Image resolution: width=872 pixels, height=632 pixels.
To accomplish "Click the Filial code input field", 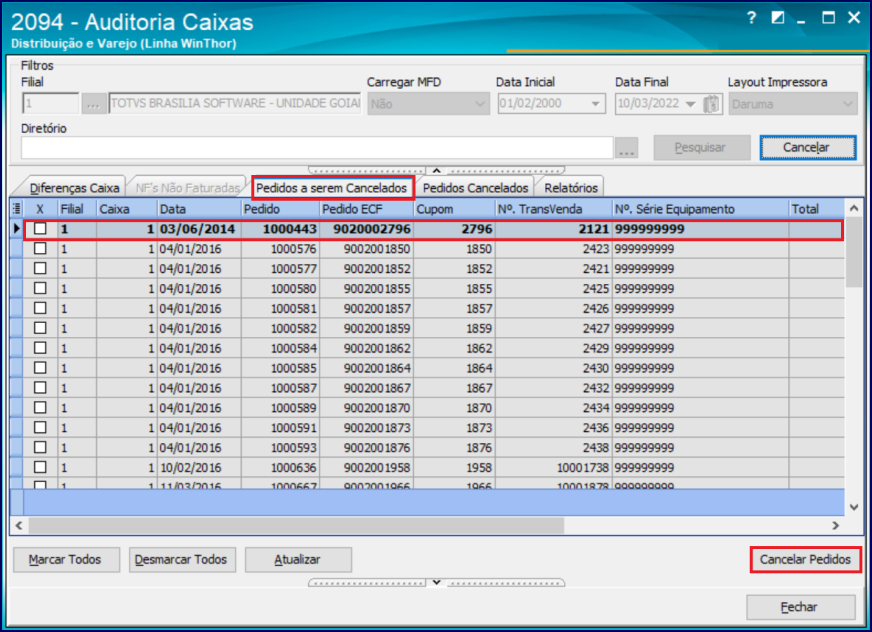I will (50, 104).
